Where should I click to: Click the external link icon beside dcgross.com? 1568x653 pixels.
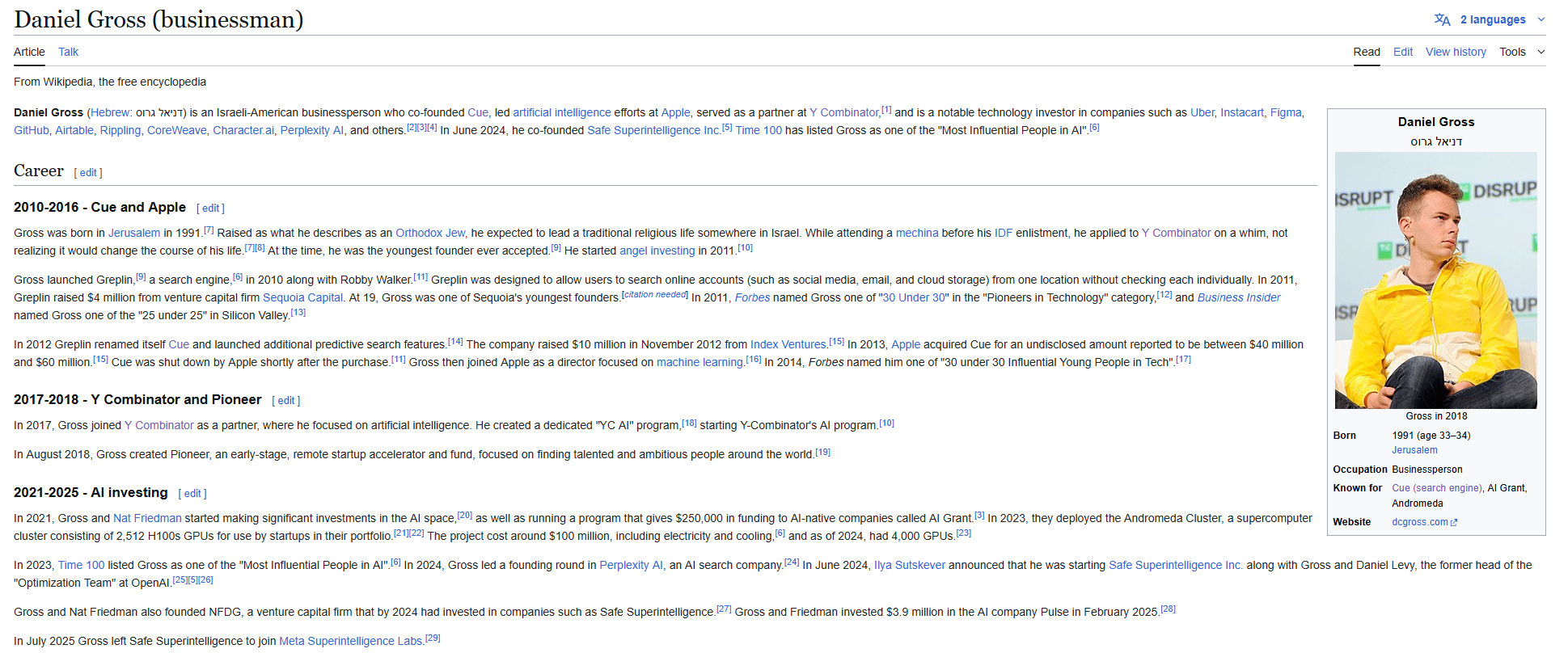(x=1454, y=523)
